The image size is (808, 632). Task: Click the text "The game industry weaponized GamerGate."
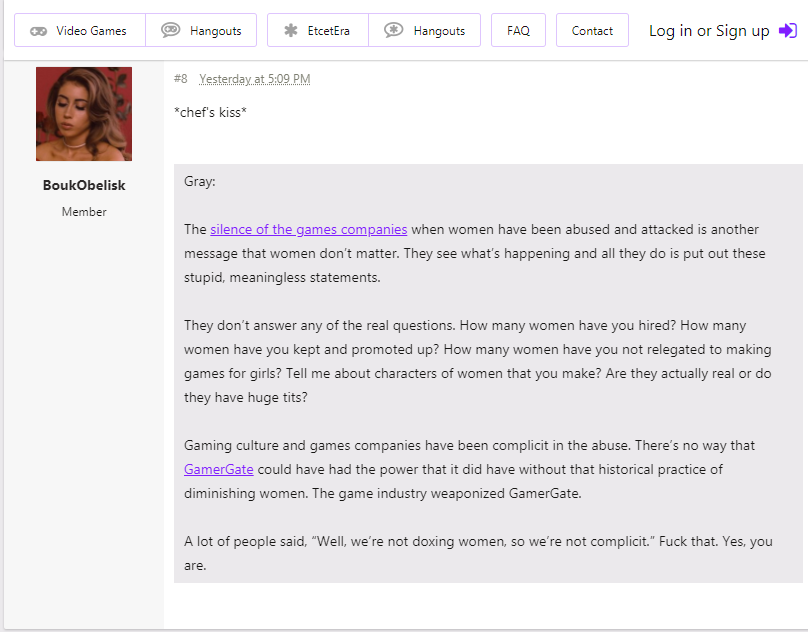tap(447, 493)
